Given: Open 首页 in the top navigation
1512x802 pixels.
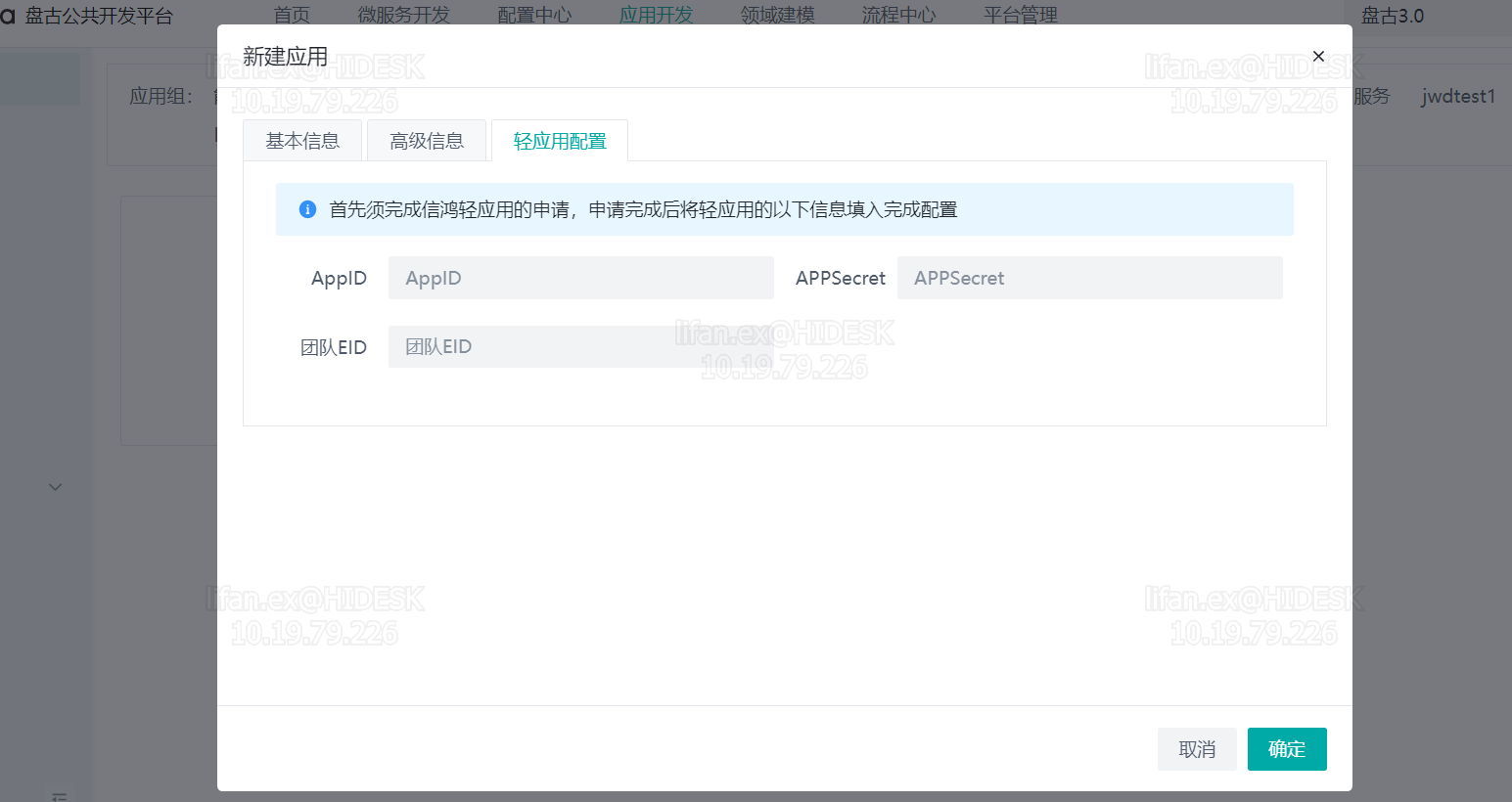Looking at the screenshot, I should [292, 15].
